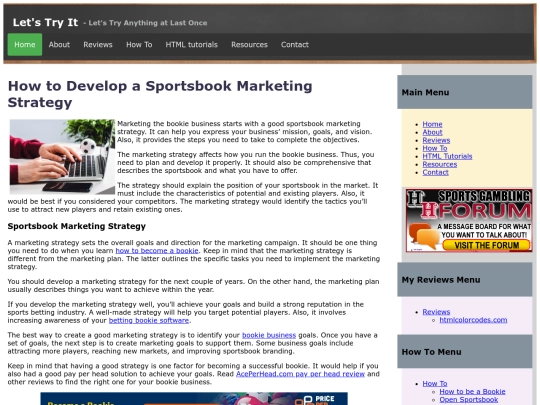Screen dimensions: 540x405
Task: Click the My Reviews Menu header
Action: click(x=465, y=280)
